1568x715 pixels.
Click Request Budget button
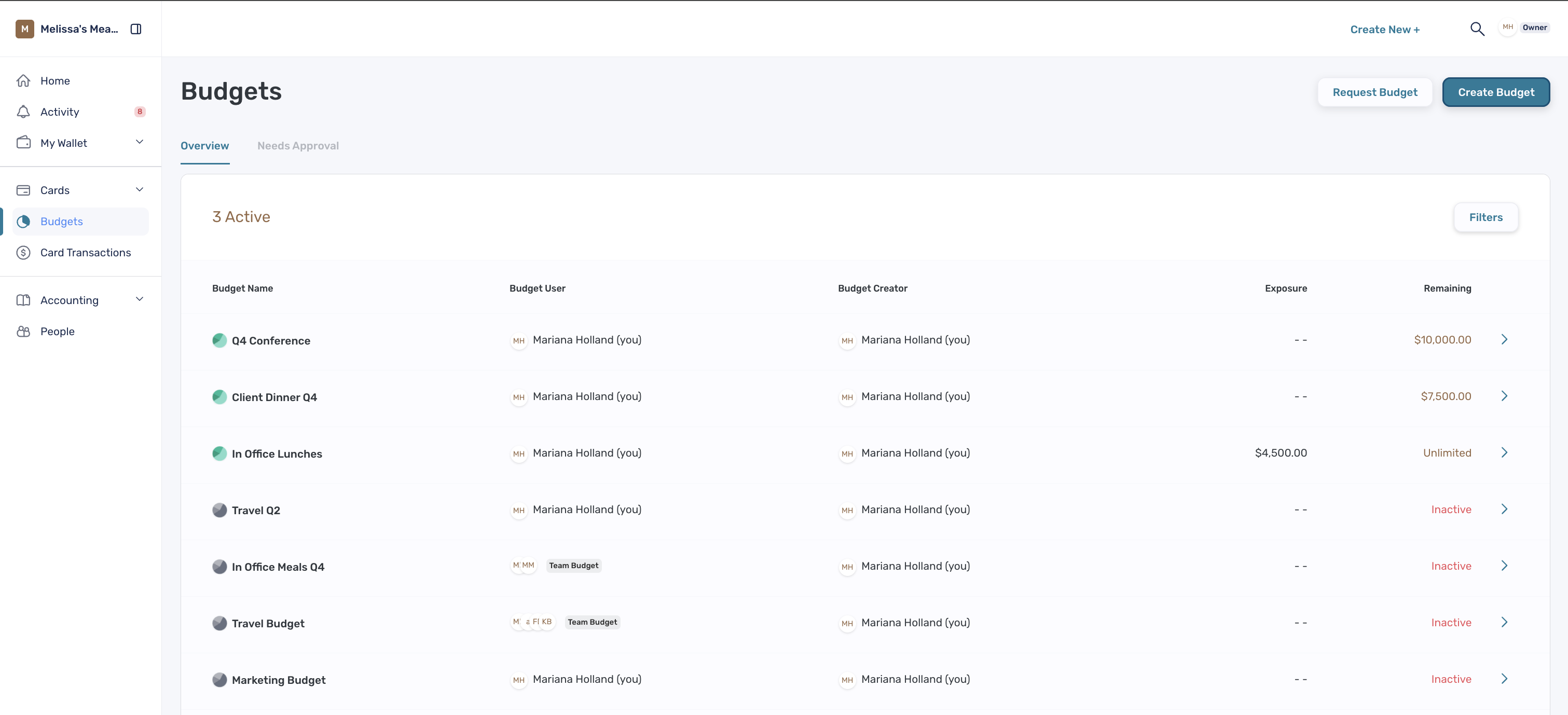[x=1374, y=92]
